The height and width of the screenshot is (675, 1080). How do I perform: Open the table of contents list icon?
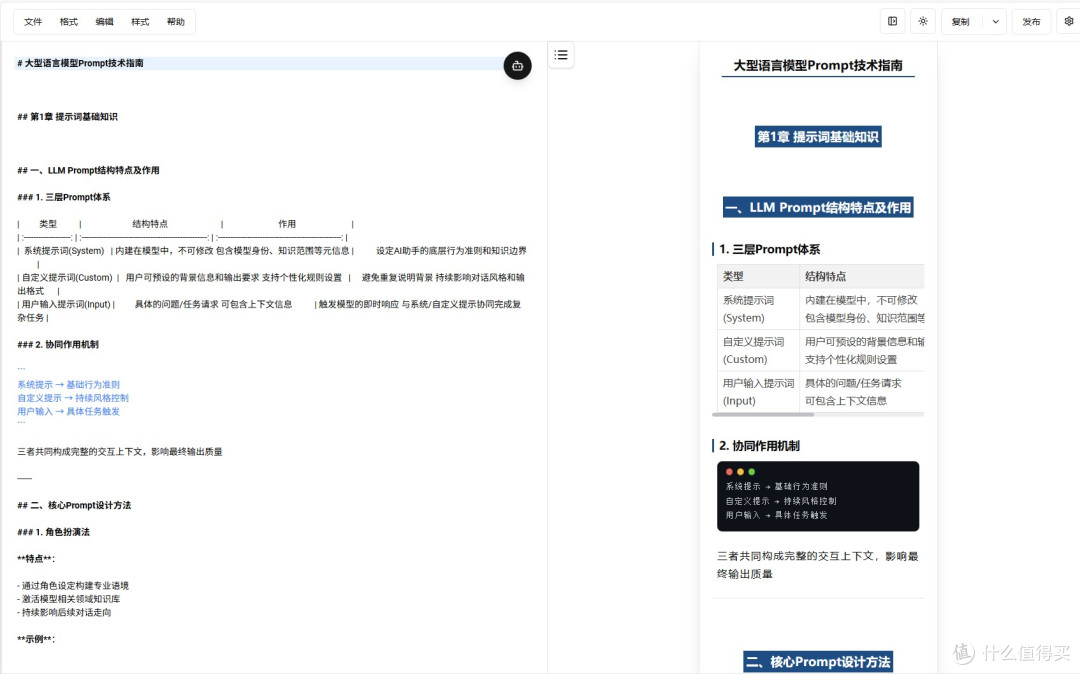point(561,55)
